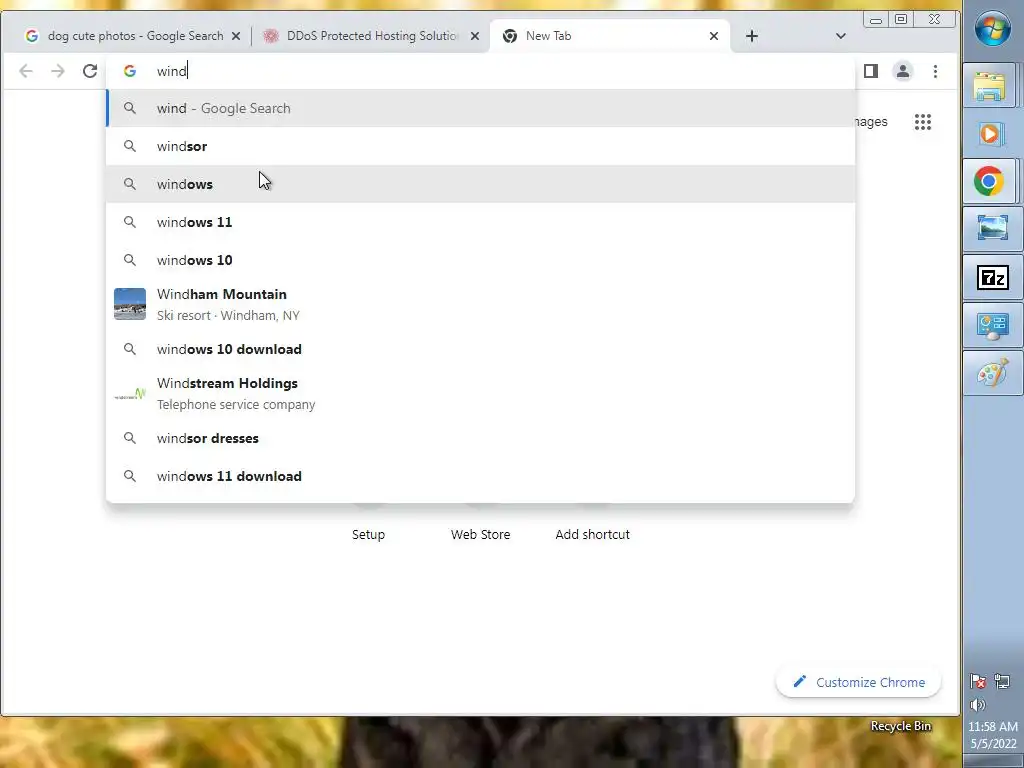1024x768 pixels.
Task: Click the clock showing 11:58 AM
Action: 993,726
